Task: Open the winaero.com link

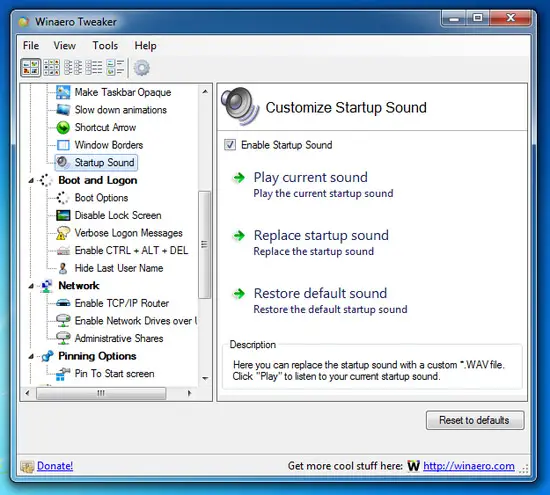Action: coord(469,466)
